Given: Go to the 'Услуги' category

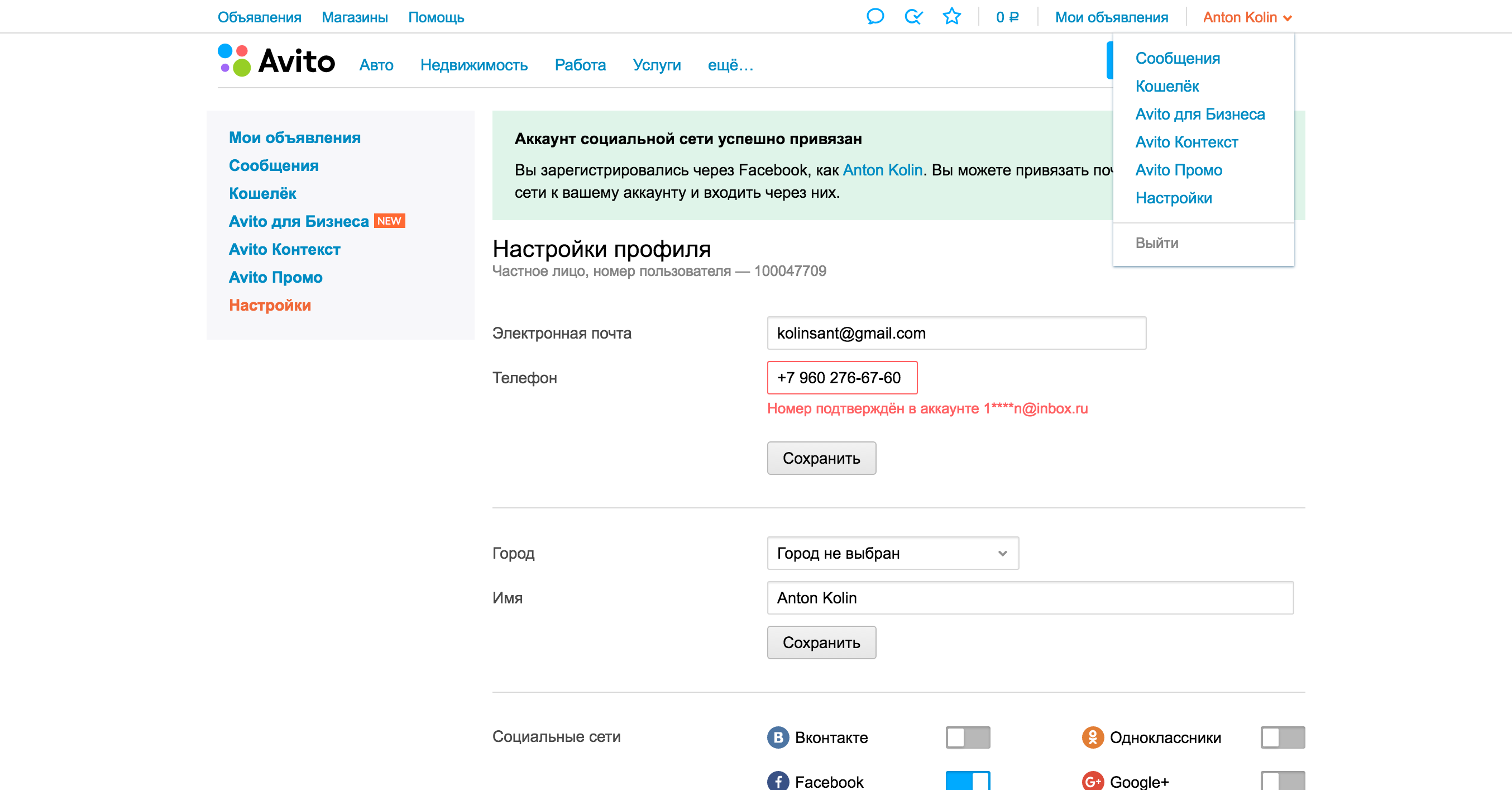Looking at the screenshot, I should 656,65.
